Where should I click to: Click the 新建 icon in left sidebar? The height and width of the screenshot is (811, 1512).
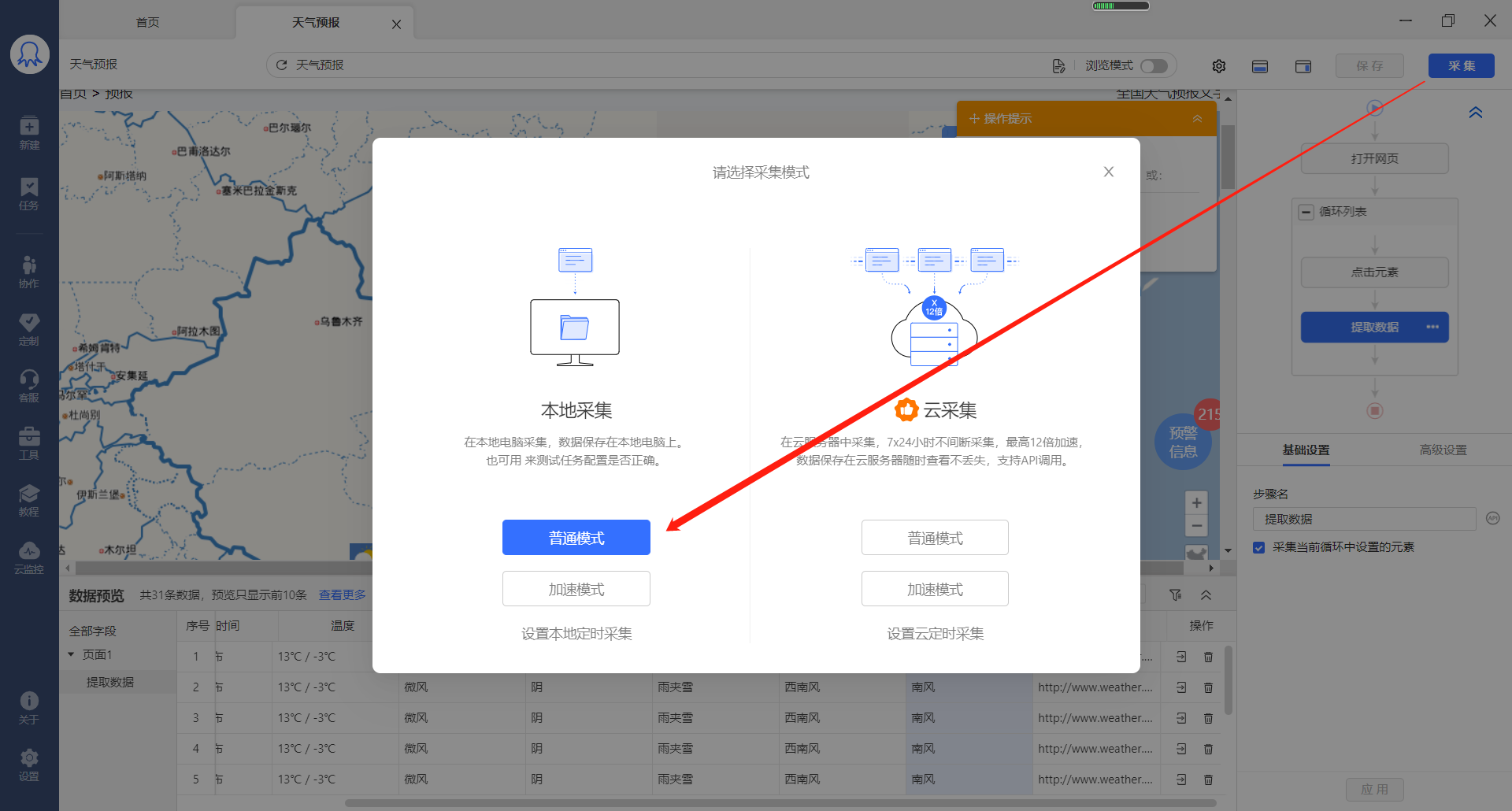(x=29, y=132)
